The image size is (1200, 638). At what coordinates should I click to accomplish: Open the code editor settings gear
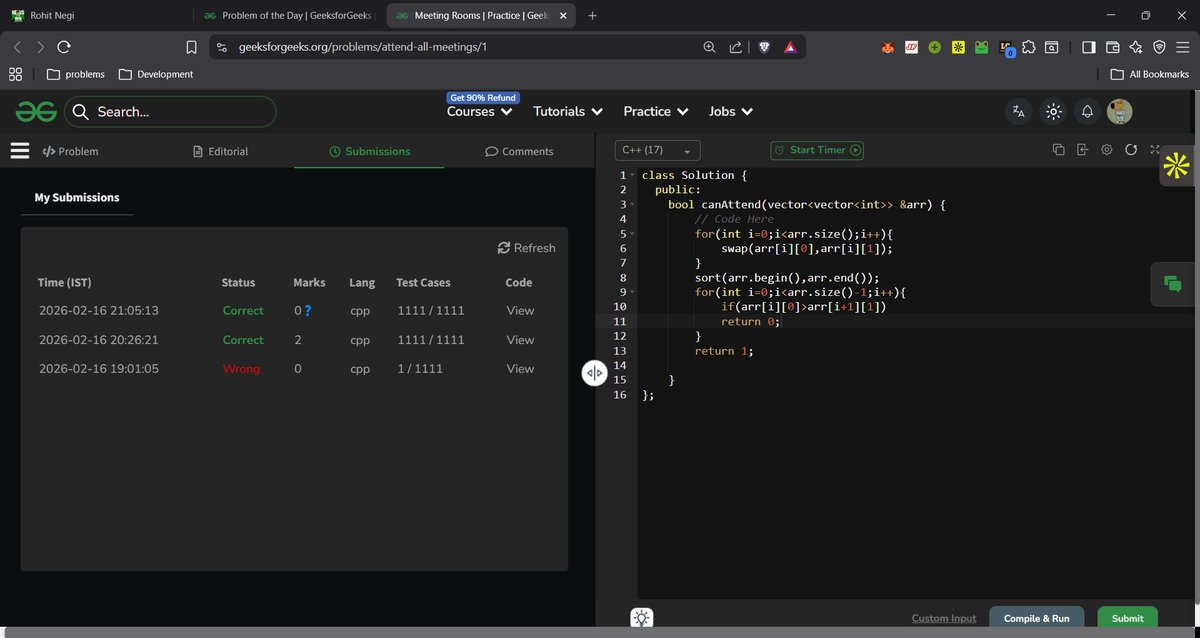click(1106, 148)
